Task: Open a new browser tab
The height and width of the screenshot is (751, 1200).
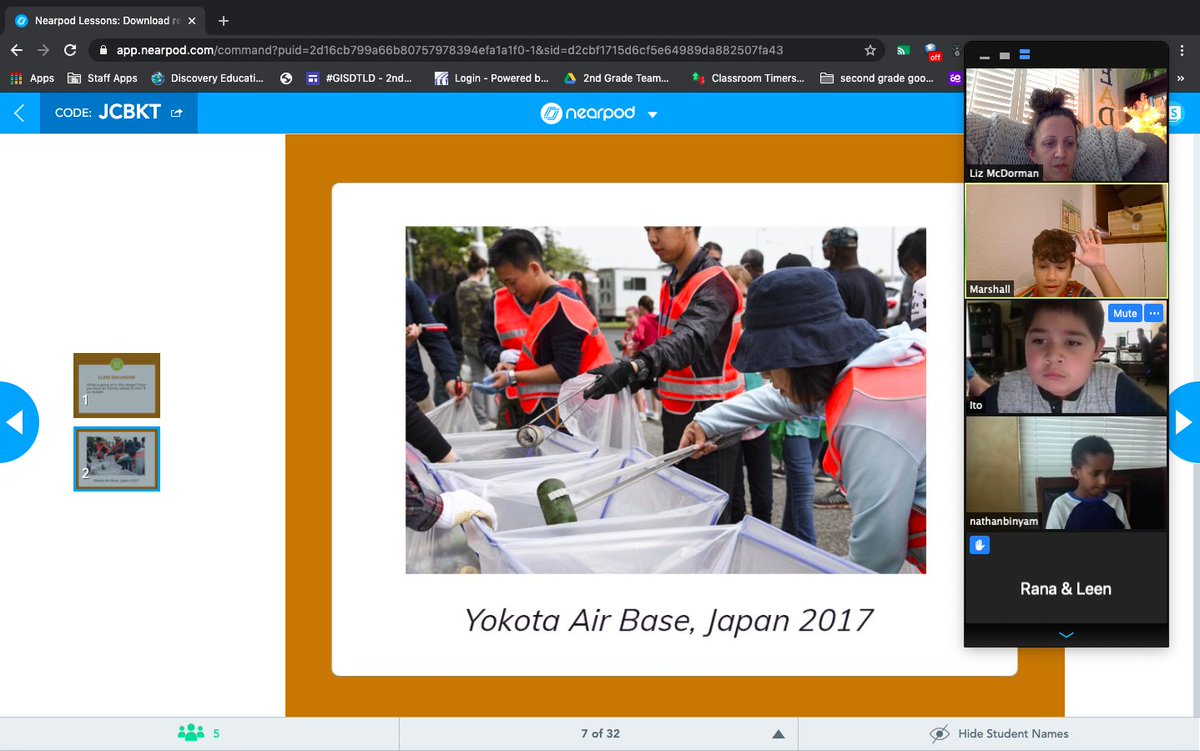Action: pos(223,20)
